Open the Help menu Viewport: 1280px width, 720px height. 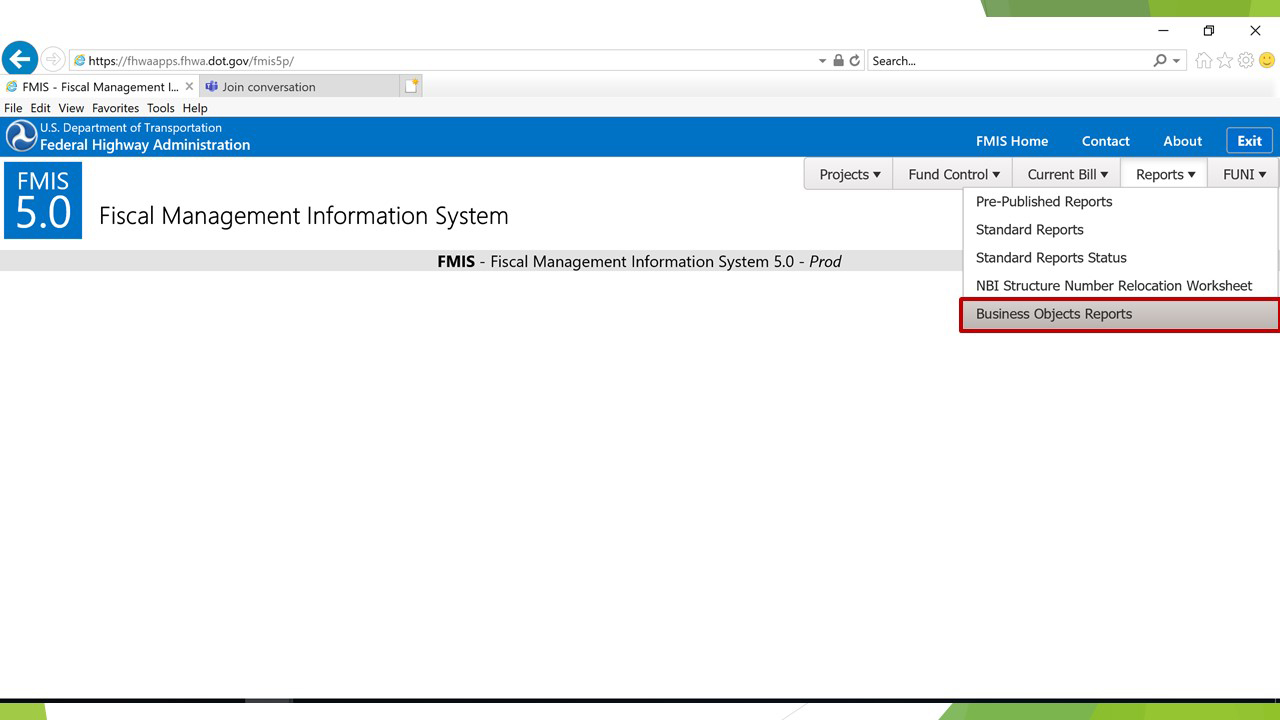195,108
